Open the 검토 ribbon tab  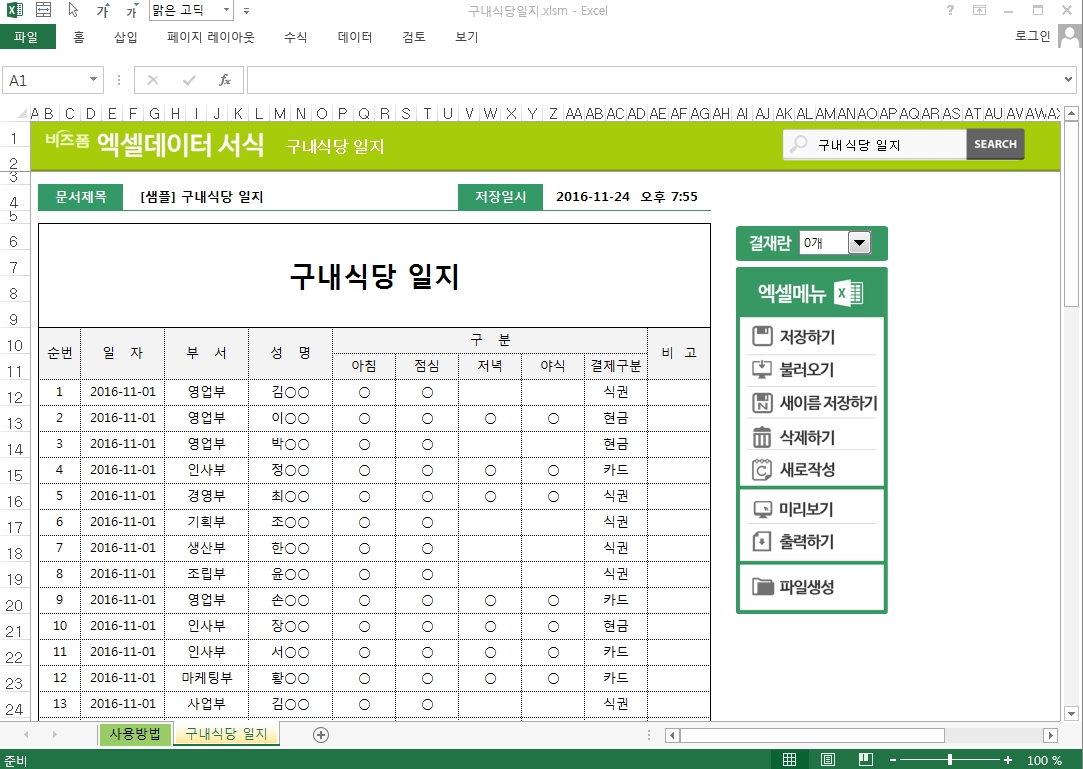tap(414, 37)
